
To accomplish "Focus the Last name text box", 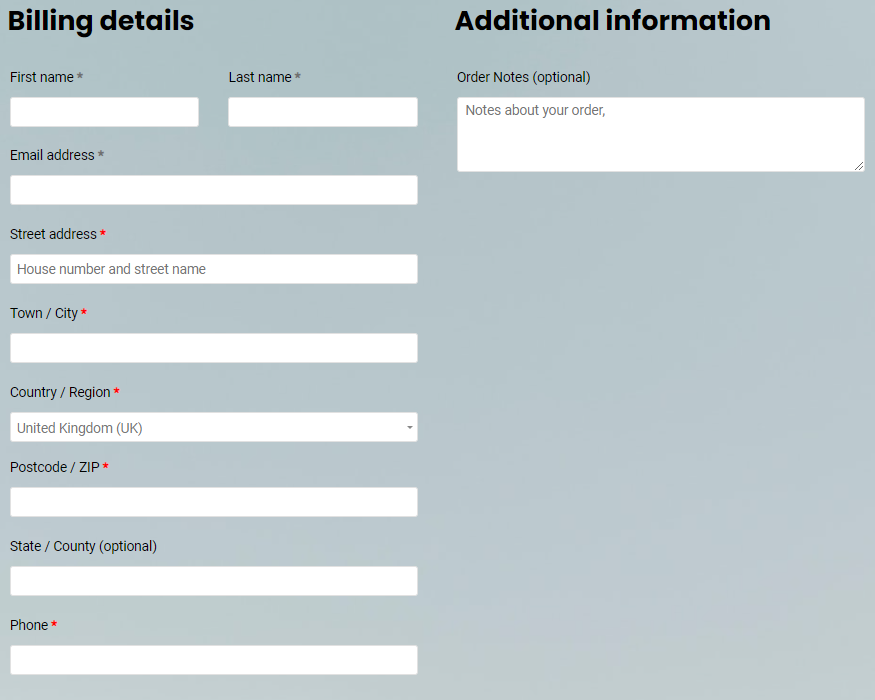I will [x=322, y=112].
